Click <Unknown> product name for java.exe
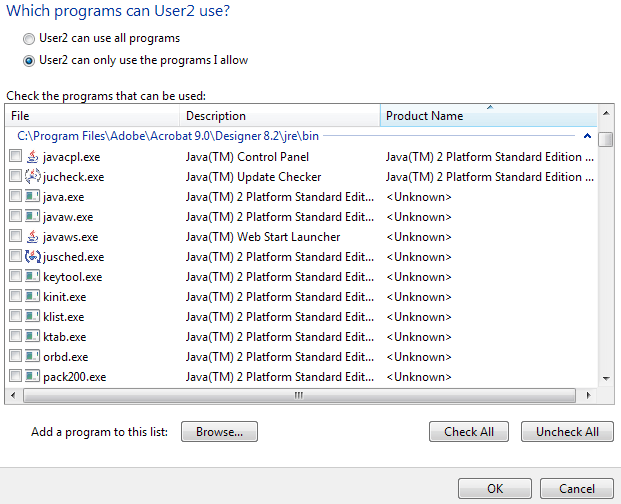The image size is (621, 504). coord(419,197)
